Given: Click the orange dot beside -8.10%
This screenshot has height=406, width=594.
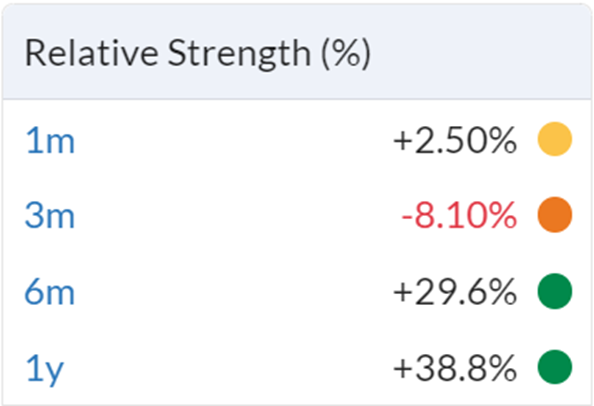Looking at the screenshot, I should [x=555, y=214].
